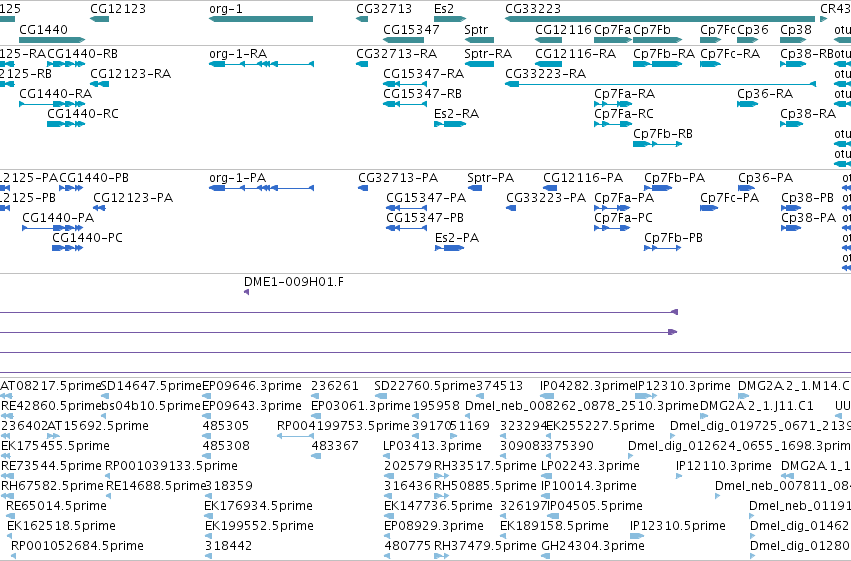Click the CG15347 gene label
The width and height of the screenshot is (851, 561).
click(411, 29)
